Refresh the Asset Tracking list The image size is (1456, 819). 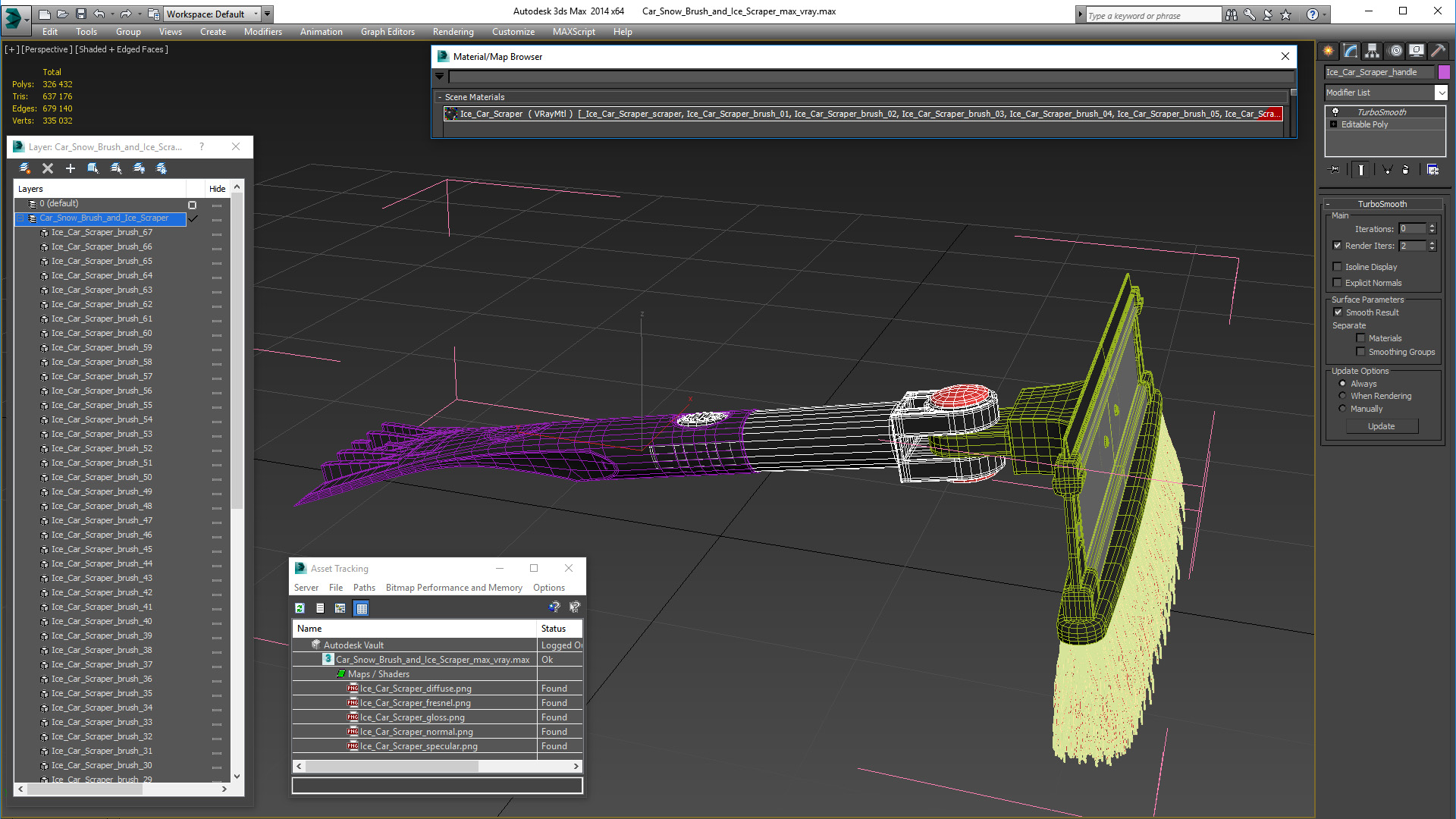click(300, 608)
